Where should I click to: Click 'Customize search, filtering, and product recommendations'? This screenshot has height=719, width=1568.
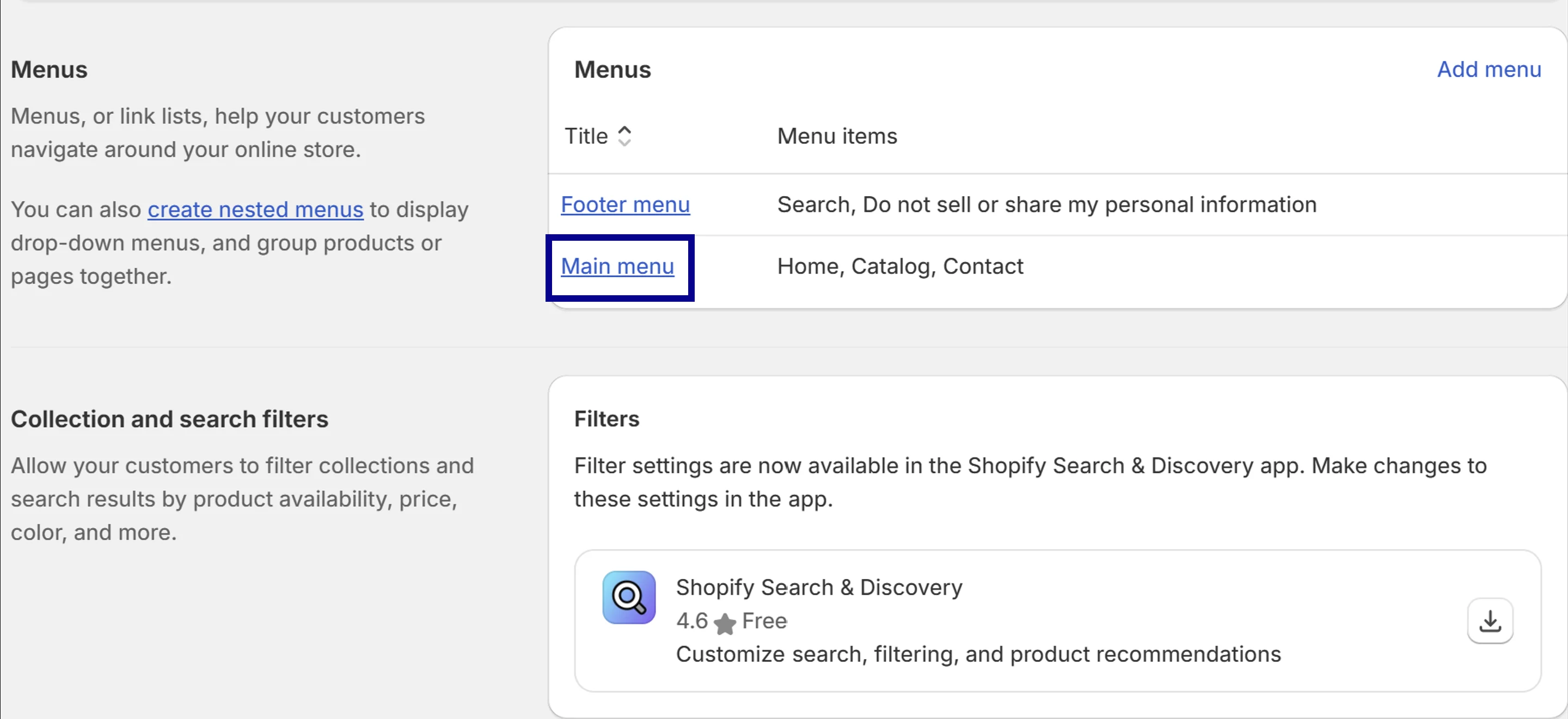[x=979, y=655]
